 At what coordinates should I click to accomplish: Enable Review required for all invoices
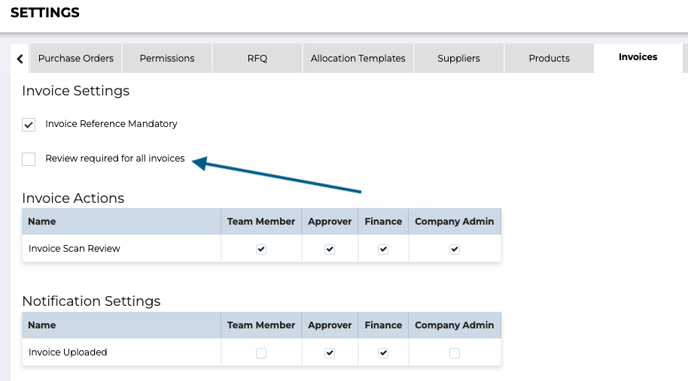(29, 159)
